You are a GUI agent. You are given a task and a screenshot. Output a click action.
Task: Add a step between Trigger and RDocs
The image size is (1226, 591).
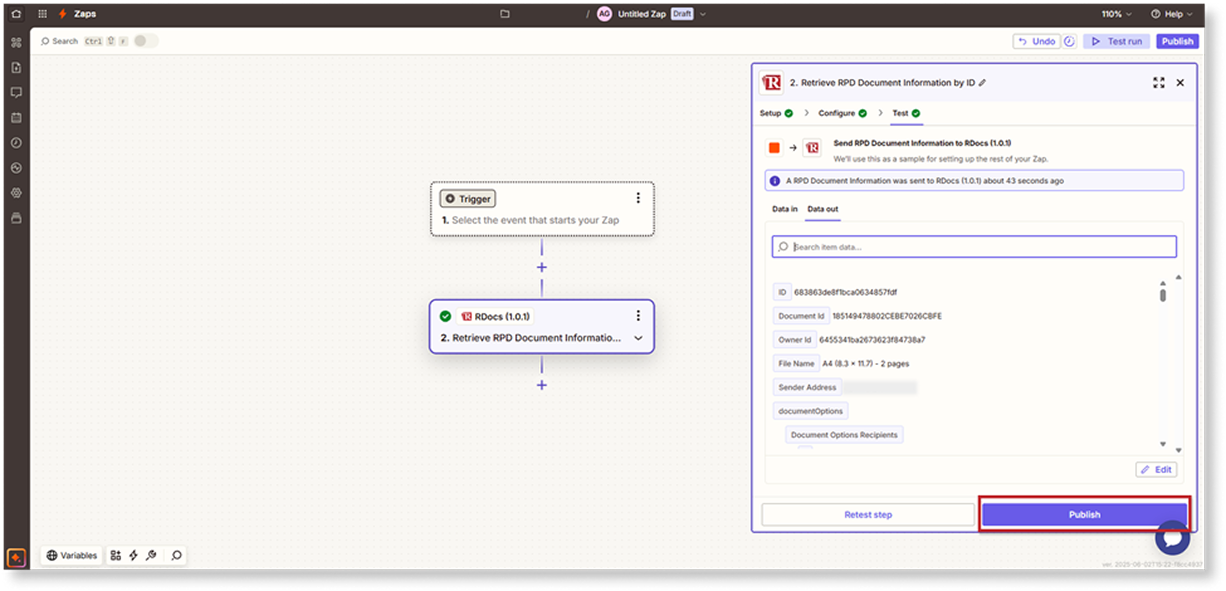(542, 267)
